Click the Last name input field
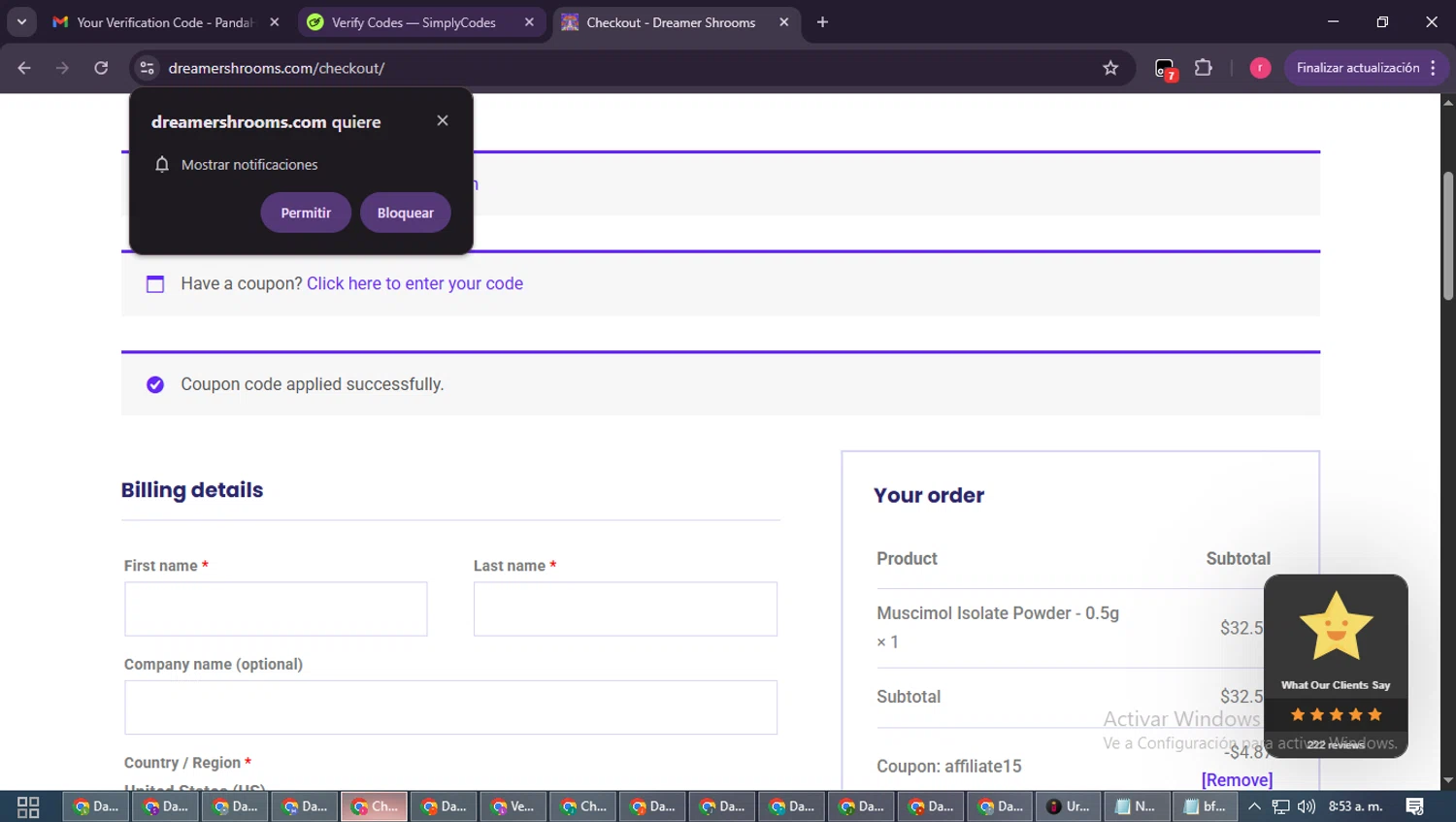 click(625, 608)
